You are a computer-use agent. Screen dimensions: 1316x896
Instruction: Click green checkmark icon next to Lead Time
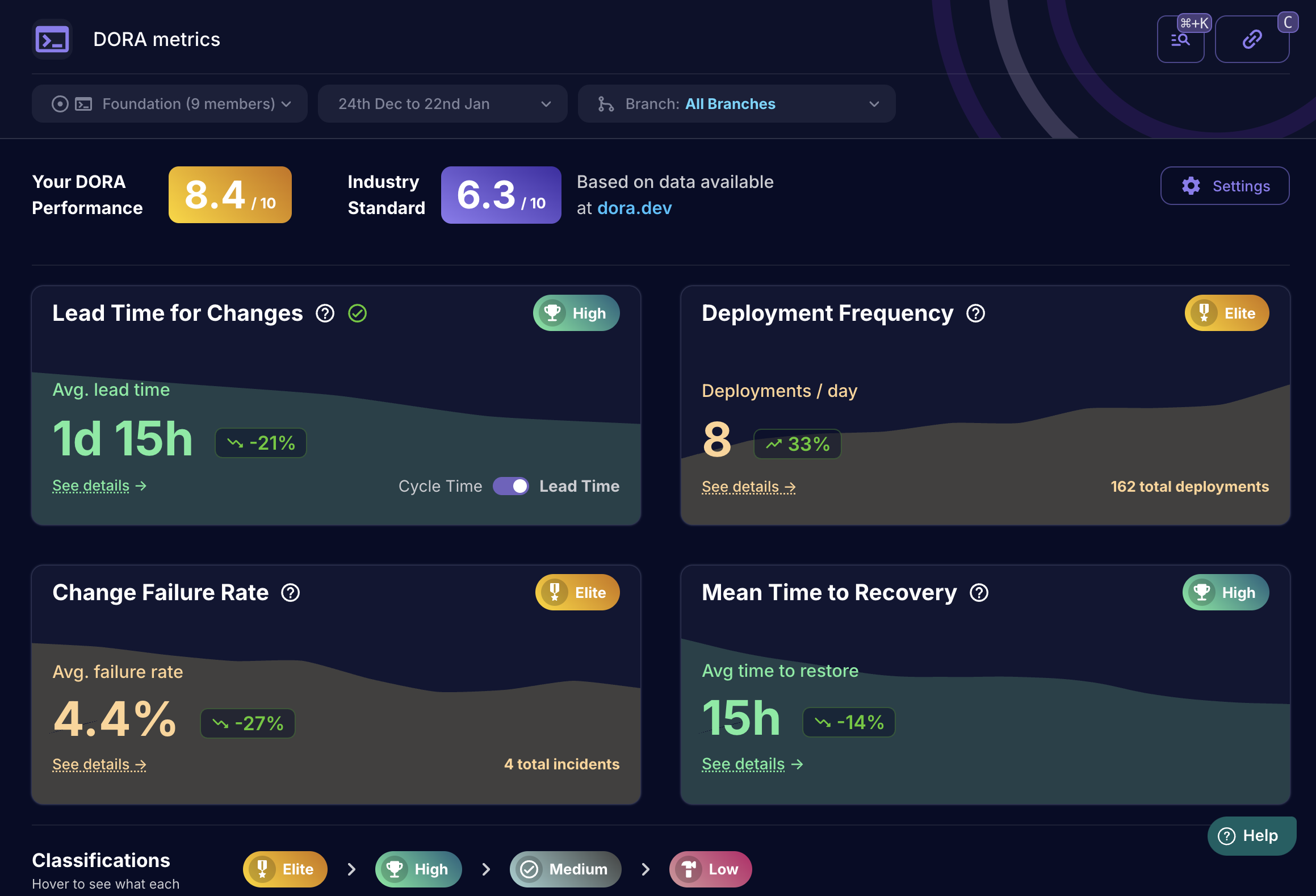pyautogui.click(x=358, y=313)
